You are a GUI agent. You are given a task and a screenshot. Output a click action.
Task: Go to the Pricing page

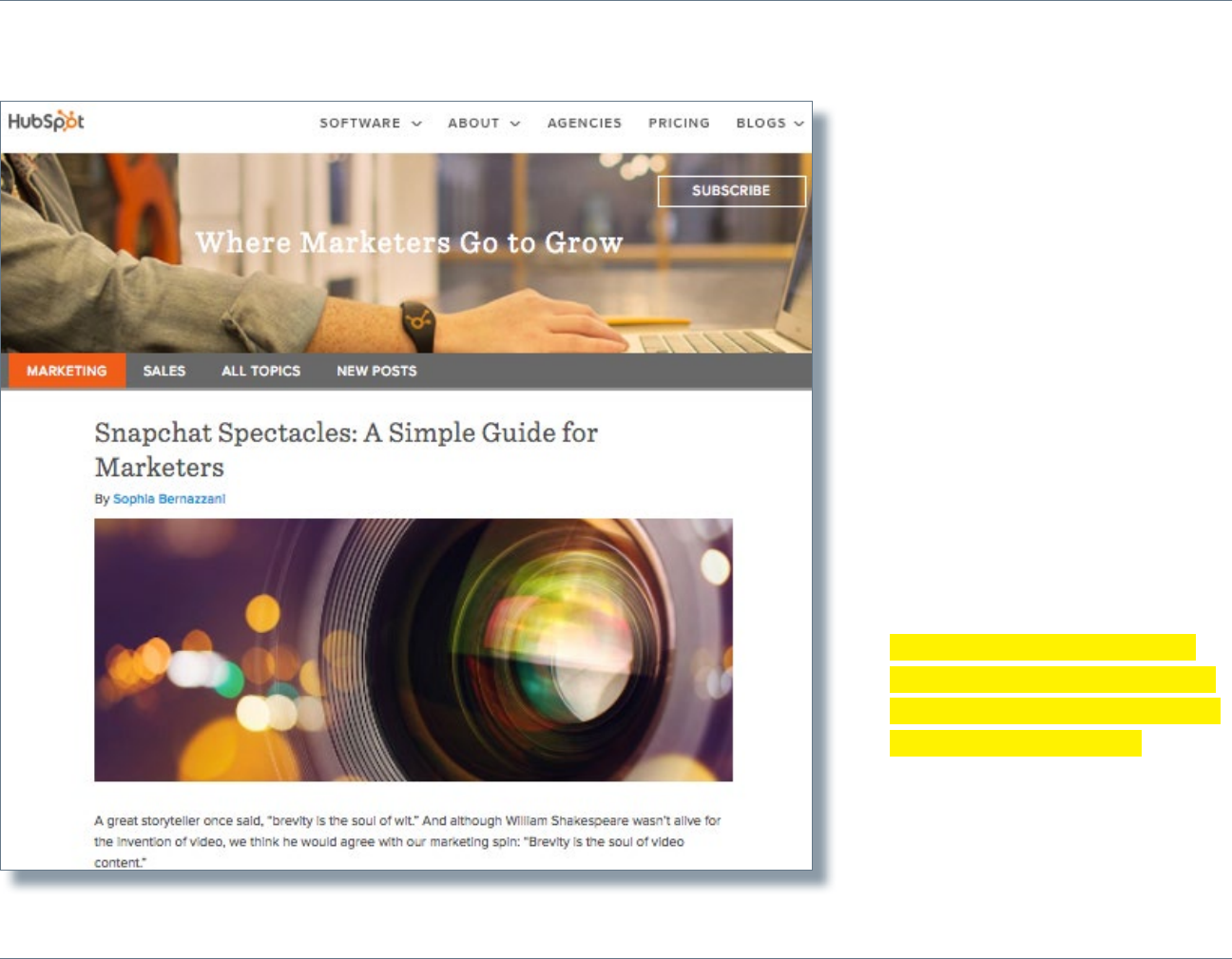point(679,124)
